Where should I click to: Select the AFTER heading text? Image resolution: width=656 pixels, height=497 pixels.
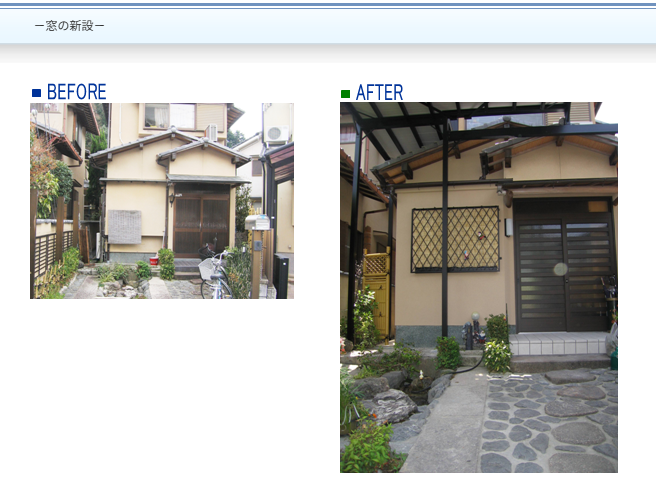tap(379, 92)
